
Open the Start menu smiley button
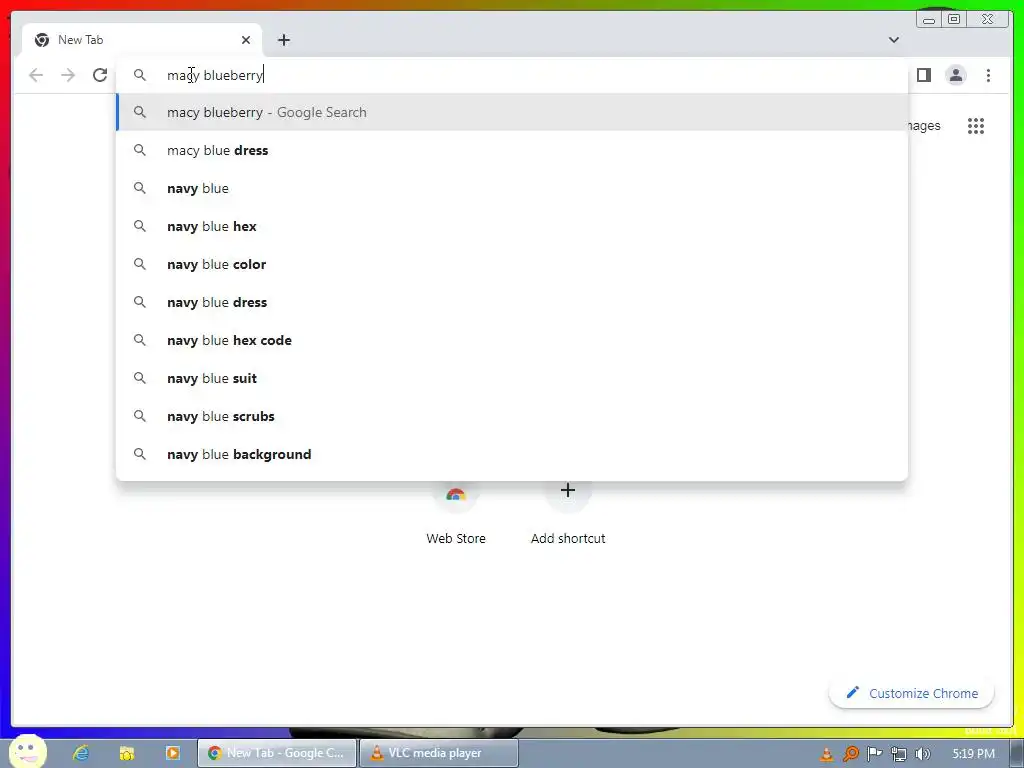[28, 751]
